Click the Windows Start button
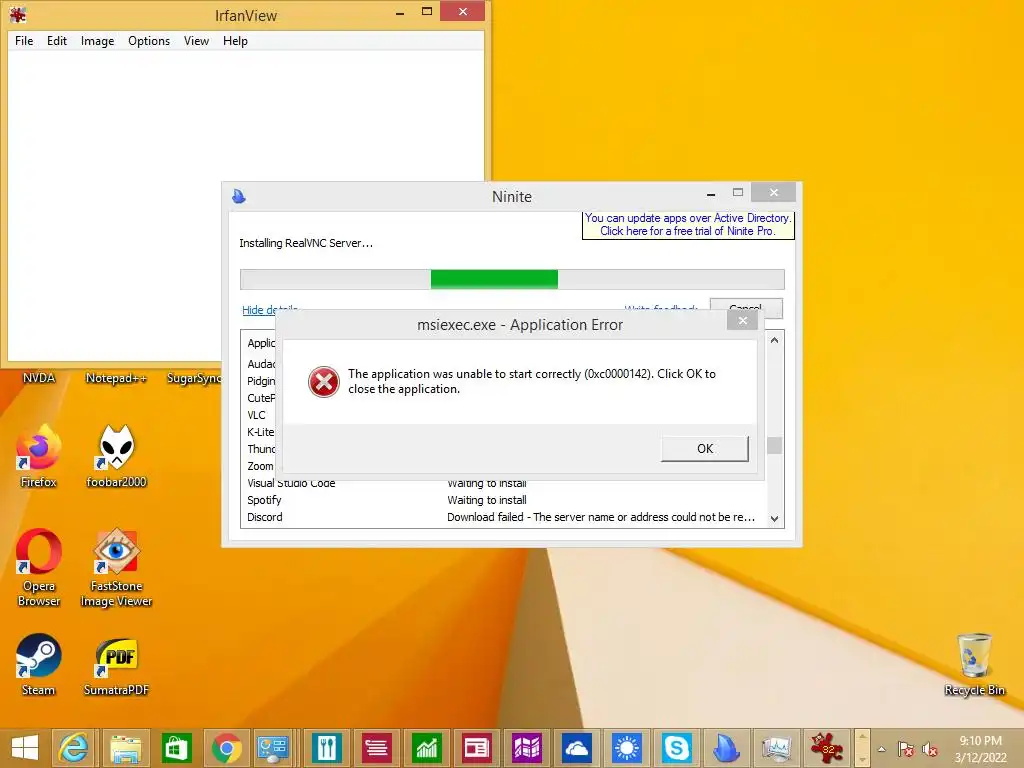 pyautogui.click(x=25, y=748)
